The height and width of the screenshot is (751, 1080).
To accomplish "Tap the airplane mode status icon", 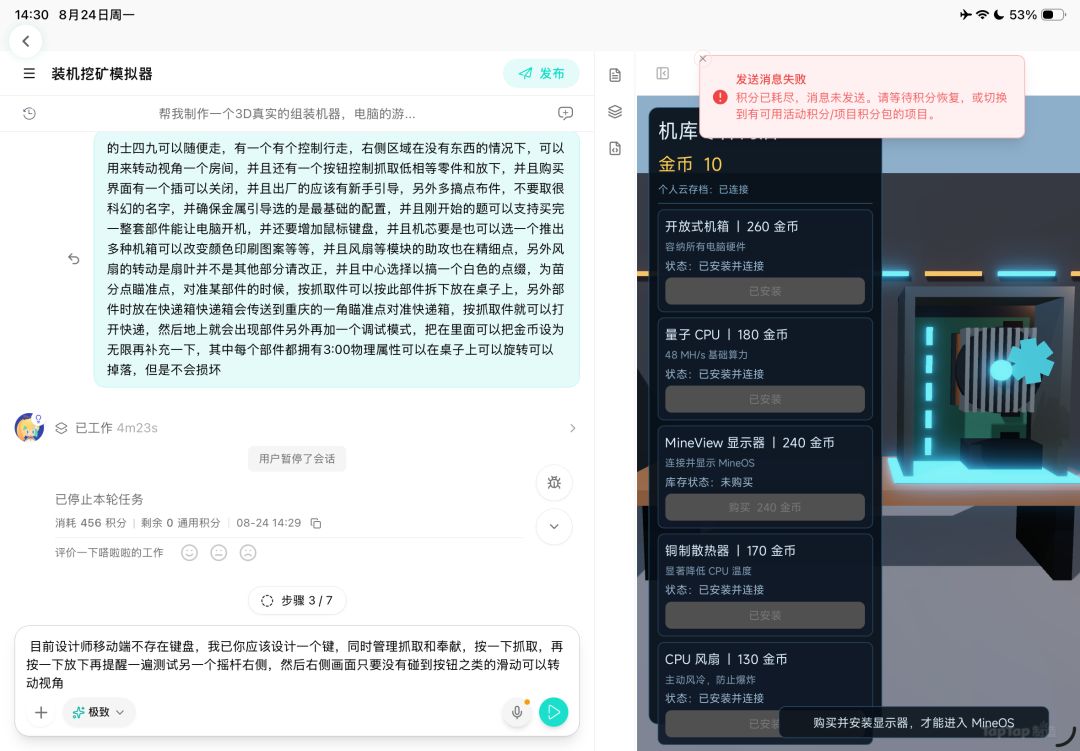I will (966, 14).
